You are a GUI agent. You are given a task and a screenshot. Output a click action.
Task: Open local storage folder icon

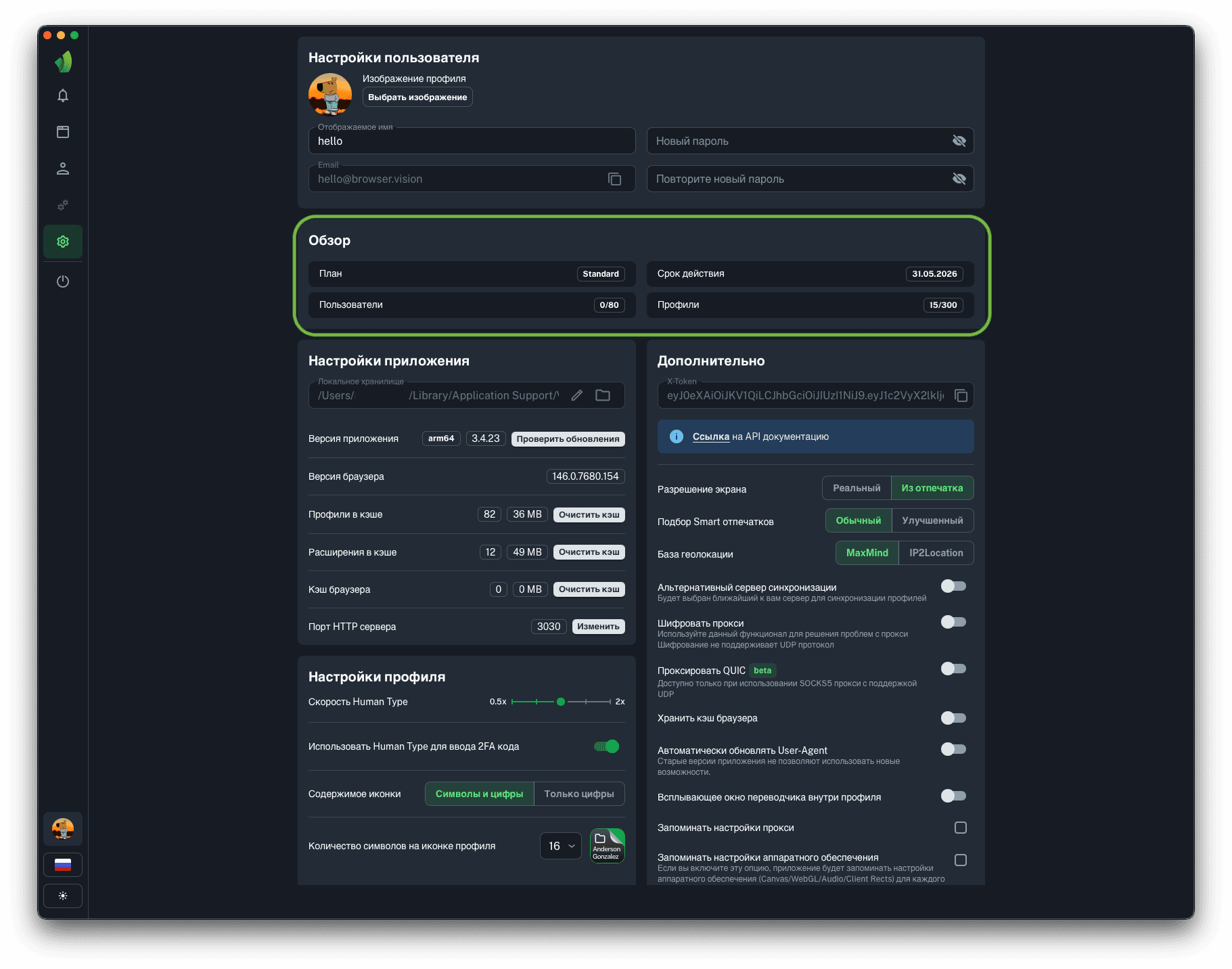[603, 396]
